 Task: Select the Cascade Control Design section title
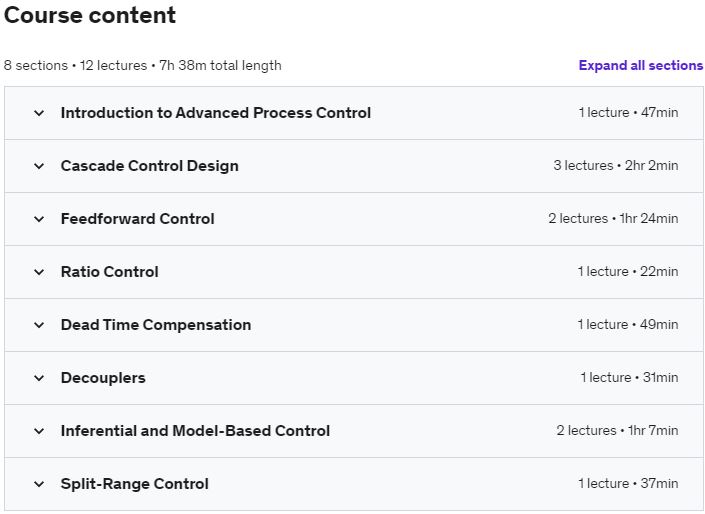[150, 166]
